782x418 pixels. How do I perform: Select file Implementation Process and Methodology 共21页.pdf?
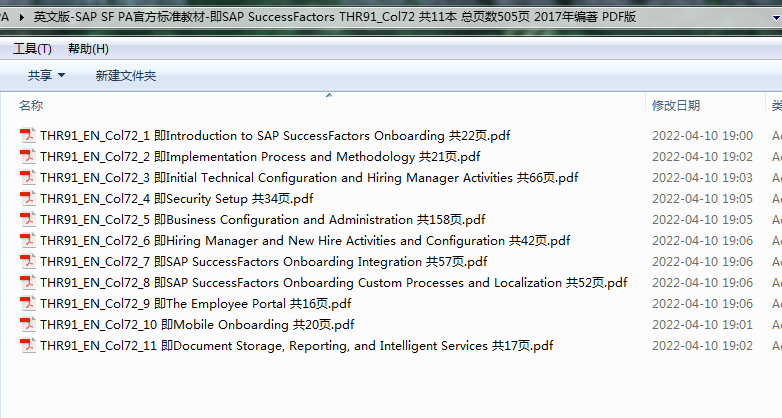point(260,157)
